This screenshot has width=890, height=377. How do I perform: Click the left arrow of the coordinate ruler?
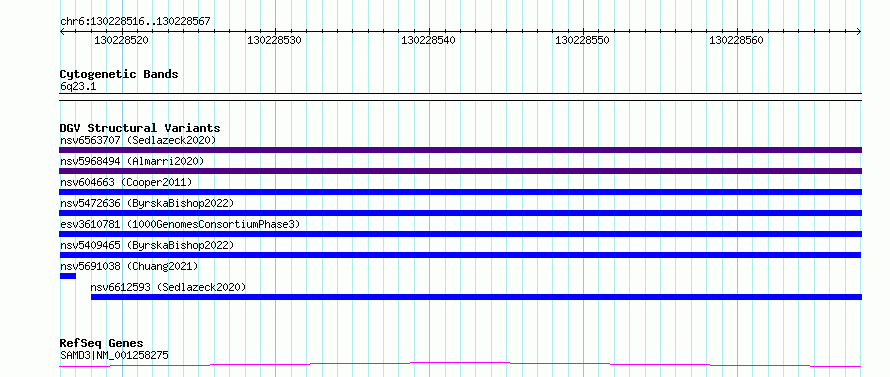62,32
